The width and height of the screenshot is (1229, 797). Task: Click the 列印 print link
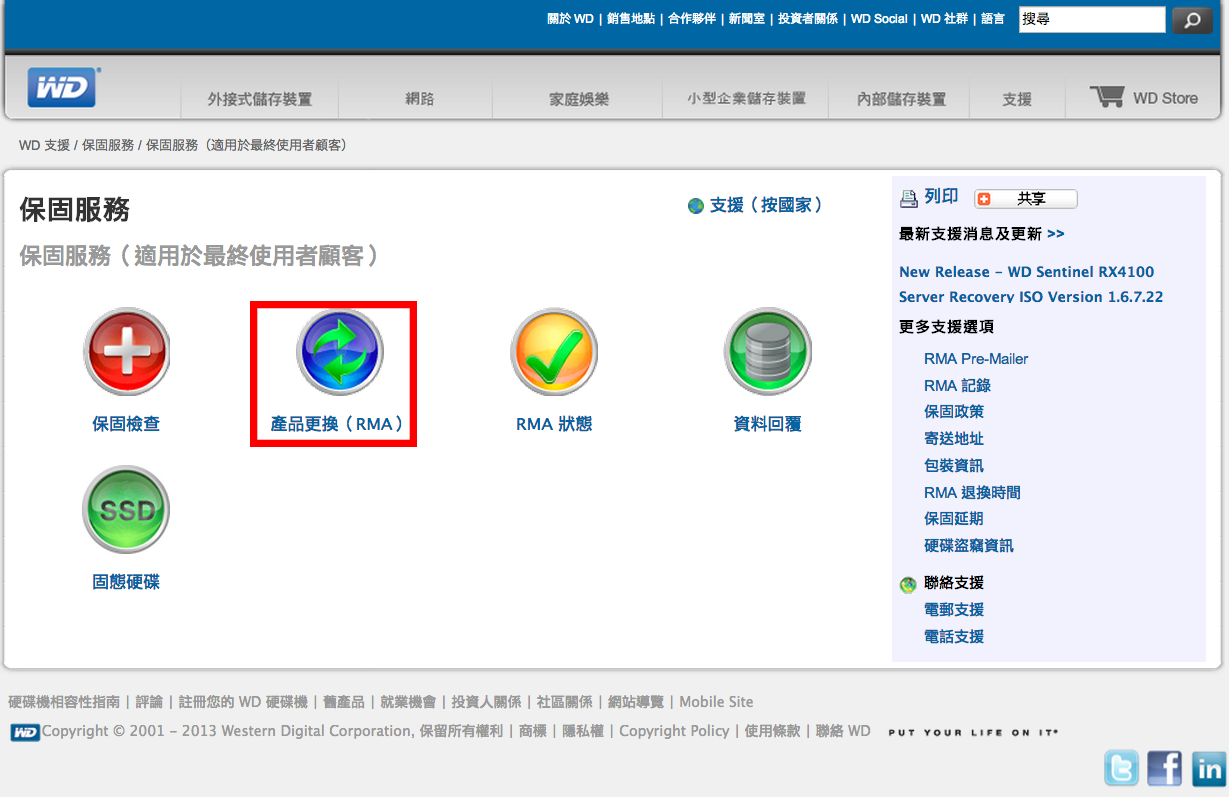pyautogui.click(x=941, y=197)
